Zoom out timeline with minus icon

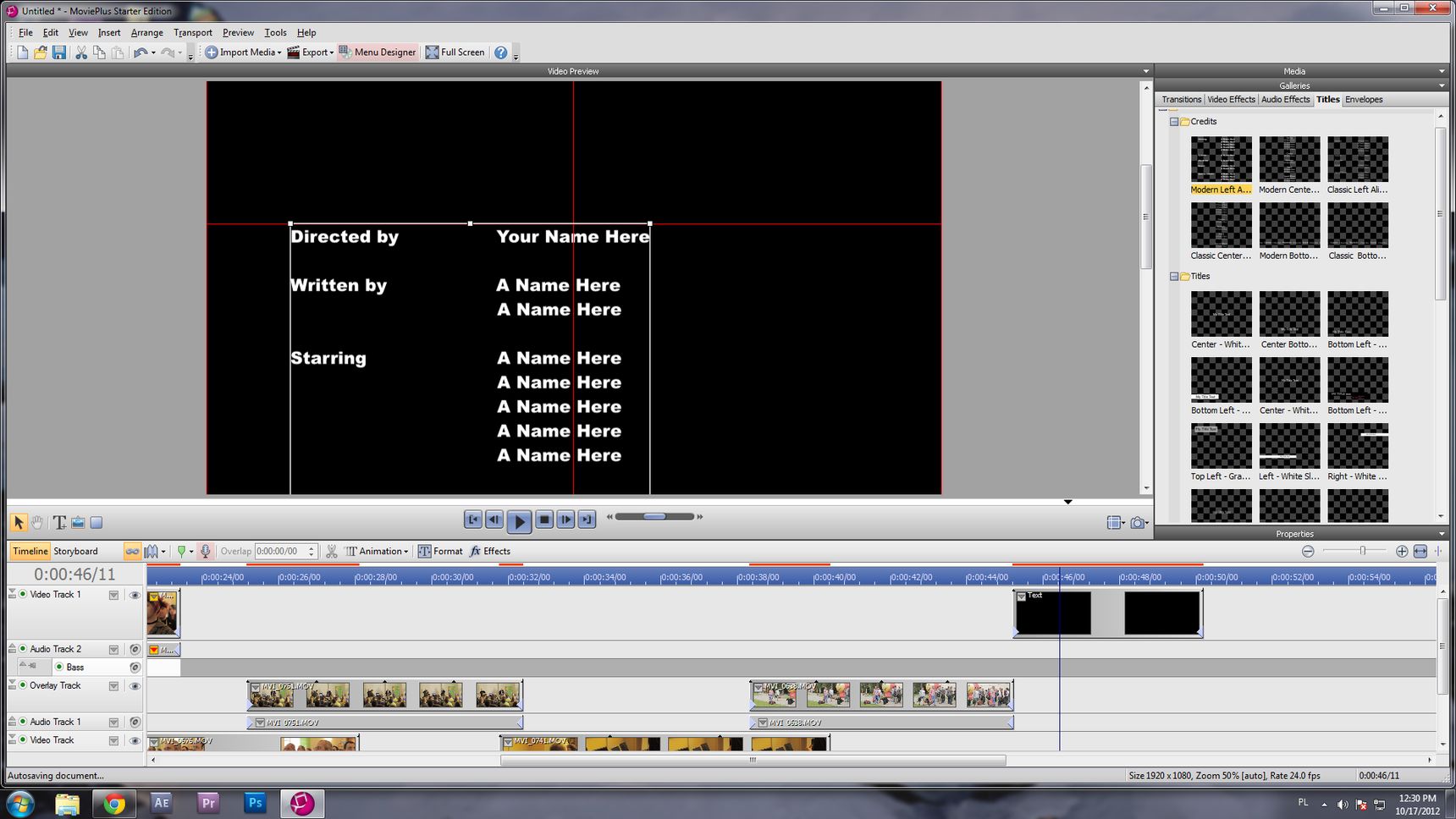1308,551
